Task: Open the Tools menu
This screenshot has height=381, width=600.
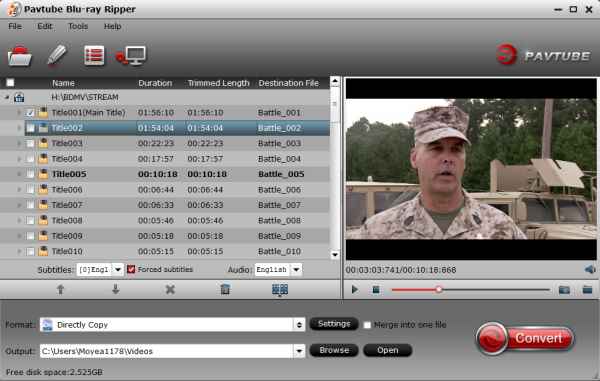Action: point(78,26)
